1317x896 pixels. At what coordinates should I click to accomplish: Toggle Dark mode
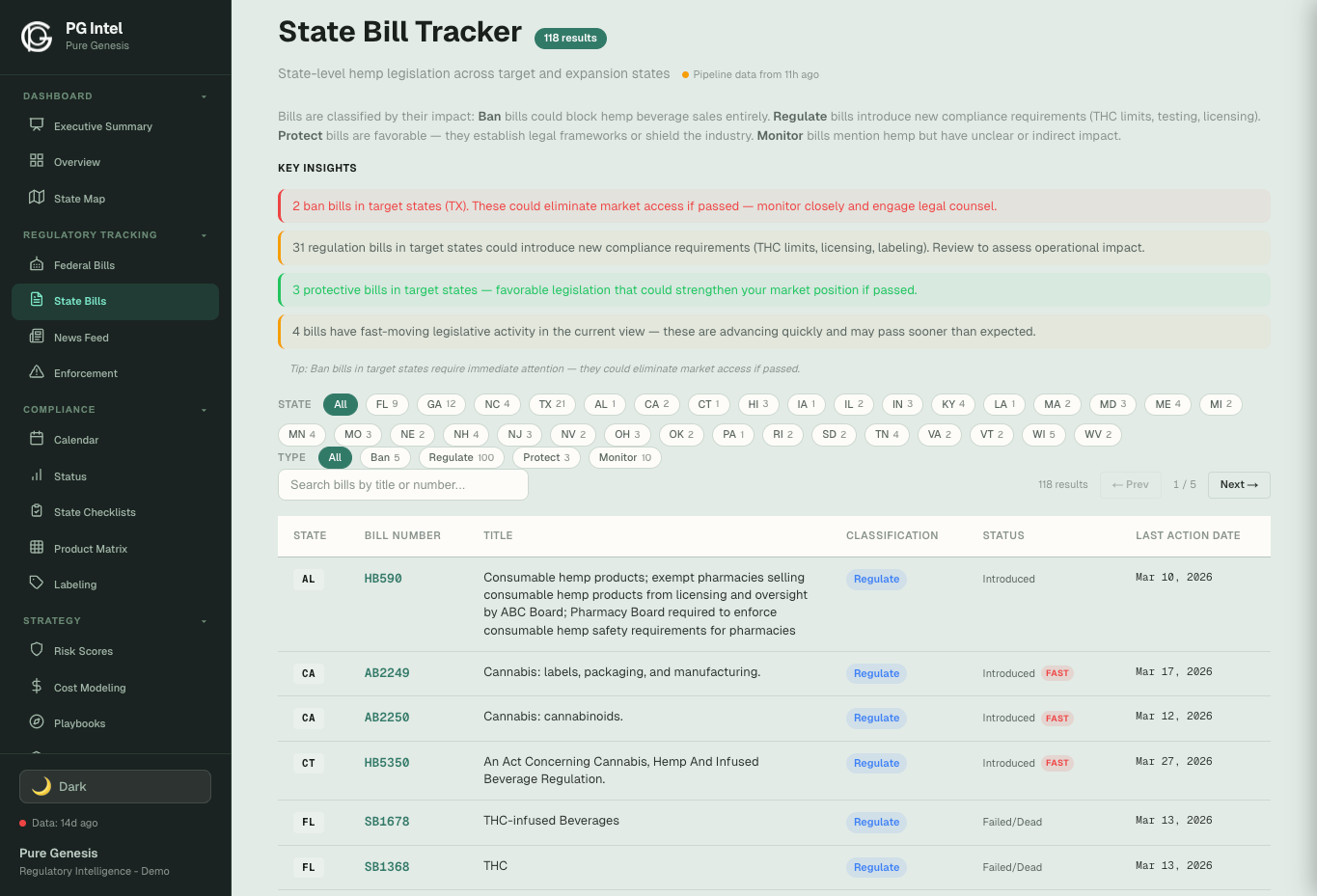[114, 786]
